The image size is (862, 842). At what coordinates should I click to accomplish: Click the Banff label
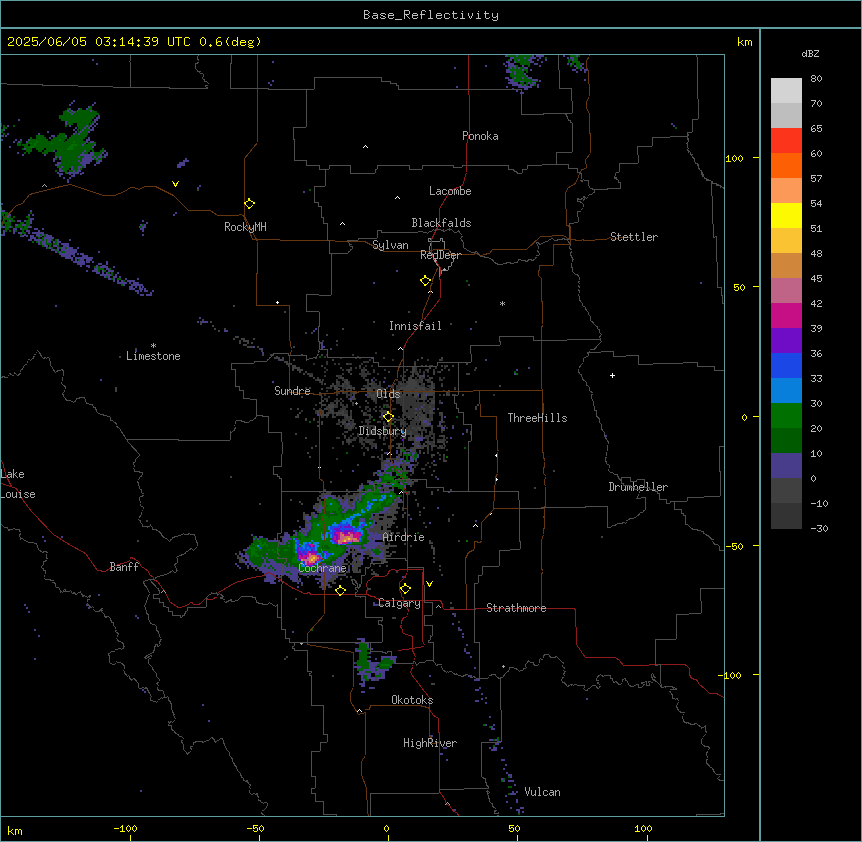[124, 567]
